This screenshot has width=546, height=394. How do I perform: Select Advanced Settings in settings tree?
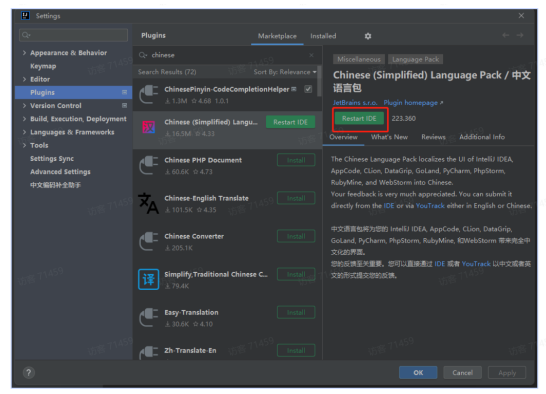click(60, 172)
